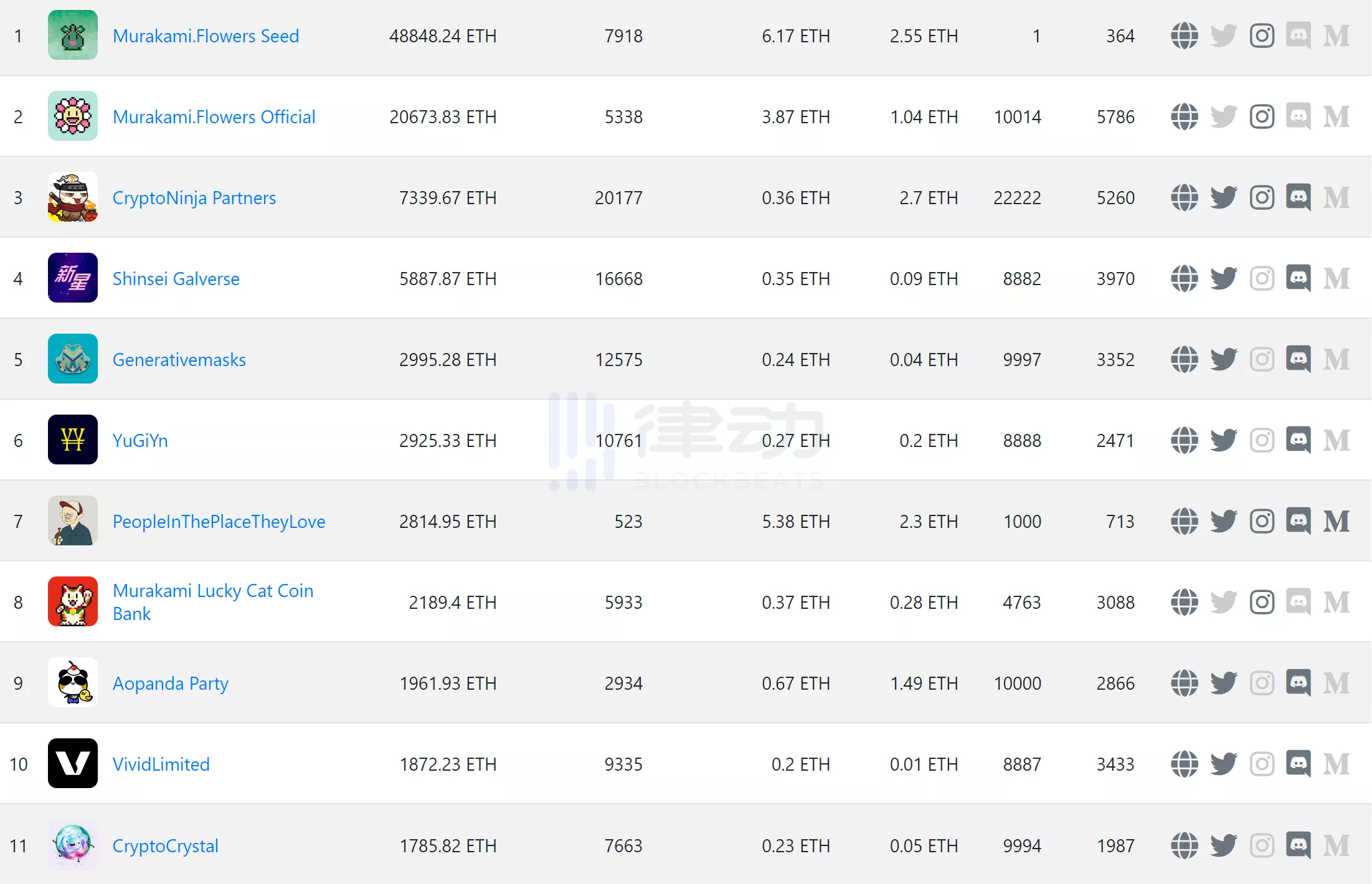Viewport: 1372px width, 884px height.
Task: Open website globe icon for VividLimited
Action: point(1184,764)
